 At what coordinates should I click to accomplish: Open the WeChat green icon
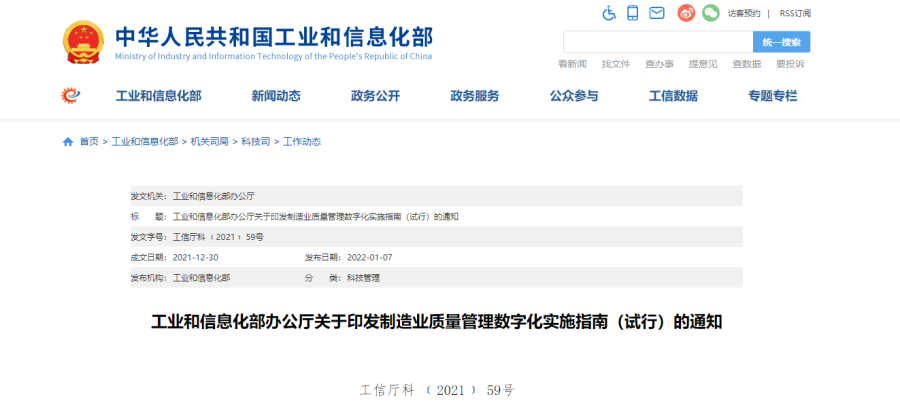pyautogui.click(x=710, y=13)
